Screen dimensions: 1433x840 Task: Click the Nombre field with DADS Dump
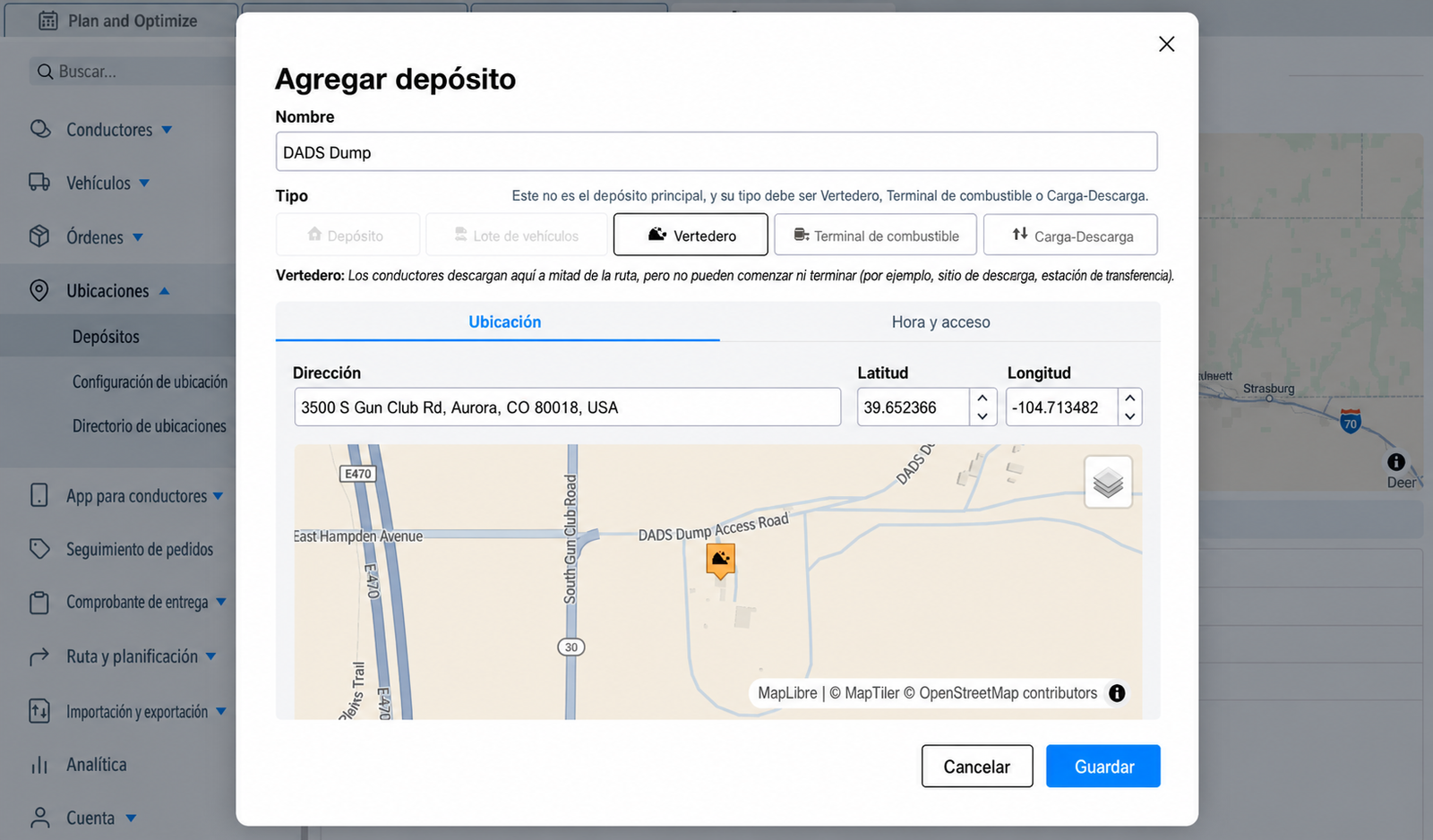point(716,152)
